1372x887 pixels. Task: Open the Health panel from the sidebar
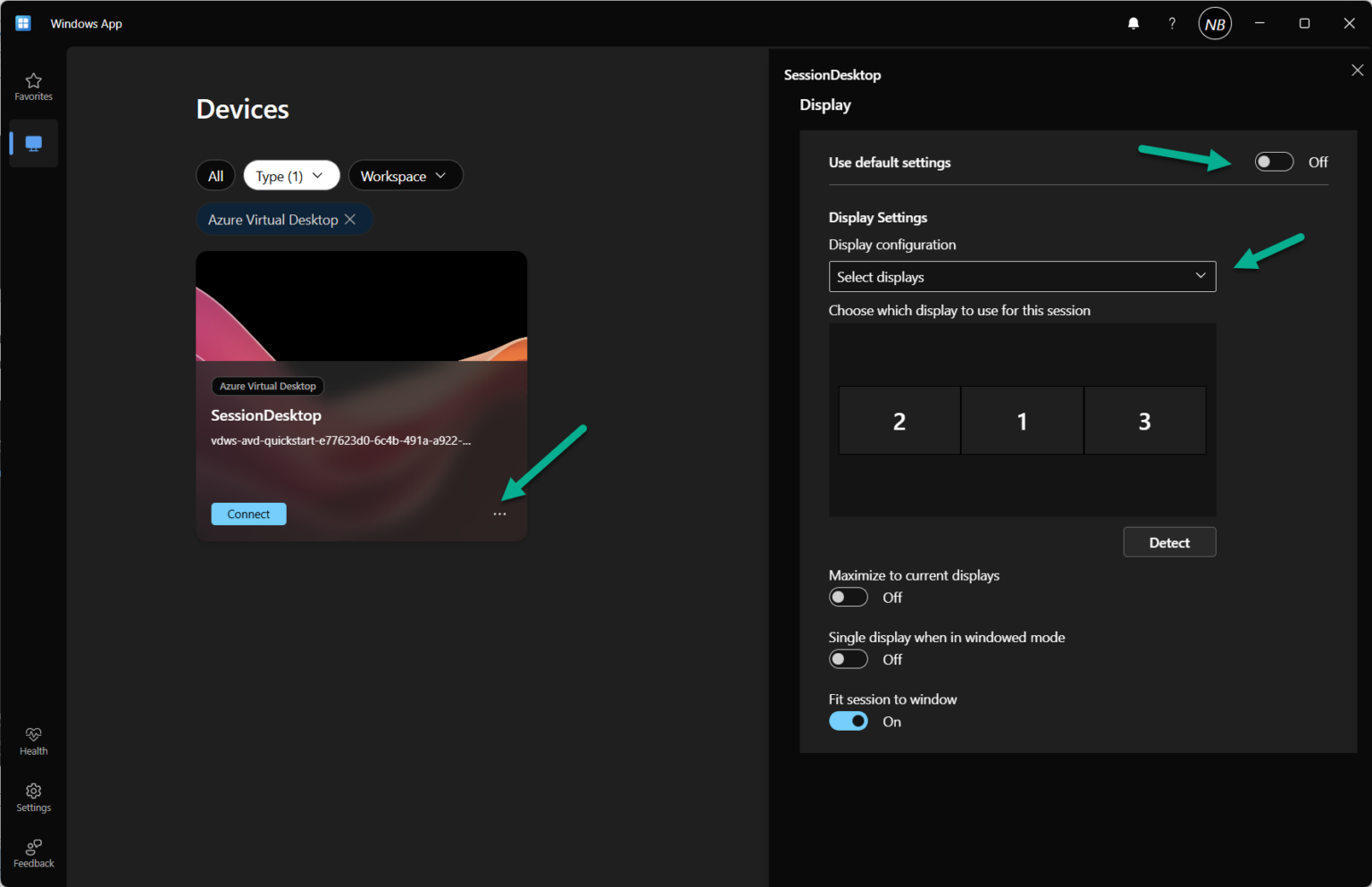click(33, 741)
